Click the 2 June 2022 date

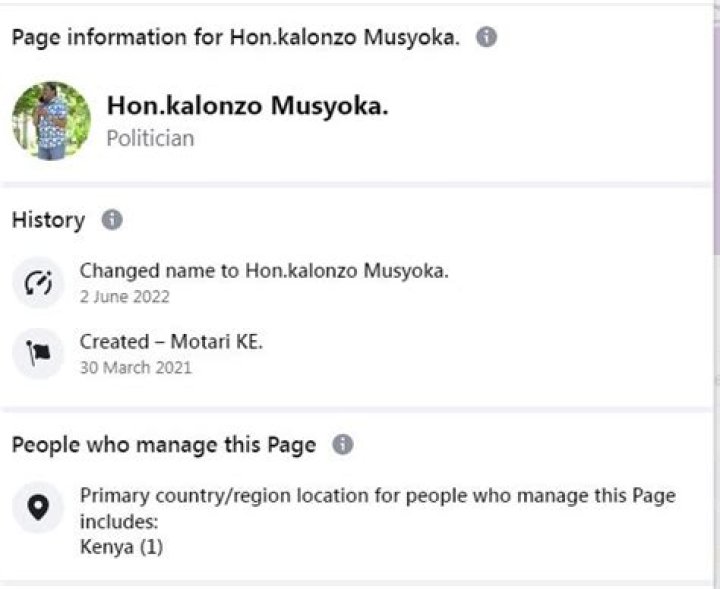[x=124, y=296]
